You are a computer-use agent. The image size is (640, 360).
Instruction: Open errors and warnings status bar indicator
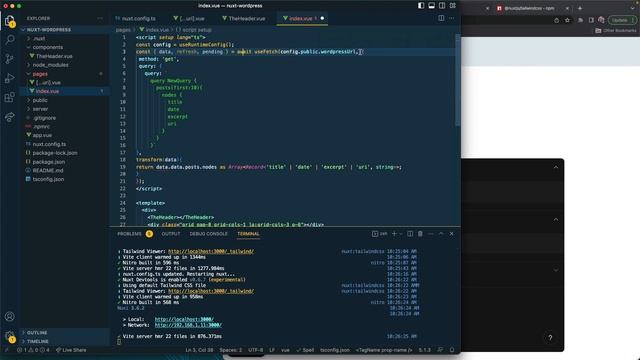tap(33, 350)
